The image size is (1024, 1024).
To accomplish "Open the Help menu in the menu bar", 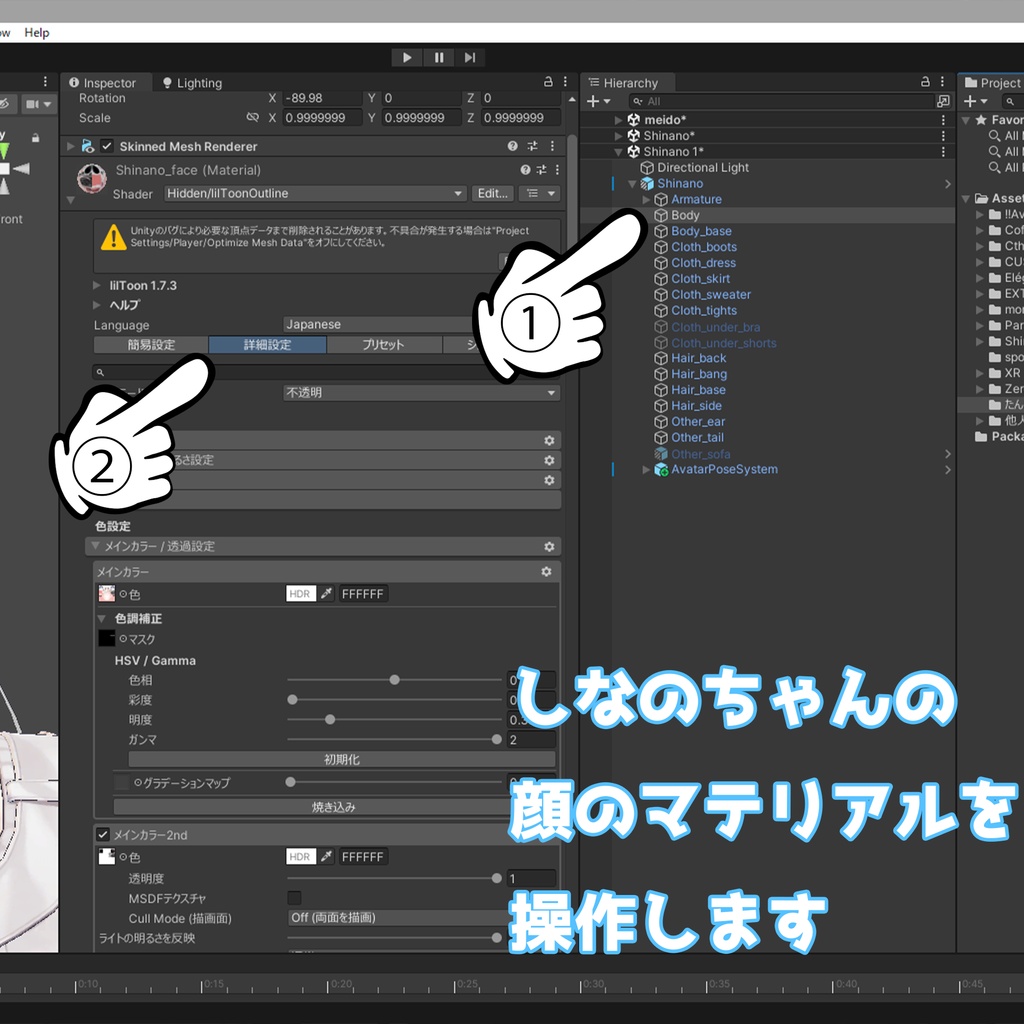I will point(37,32).
